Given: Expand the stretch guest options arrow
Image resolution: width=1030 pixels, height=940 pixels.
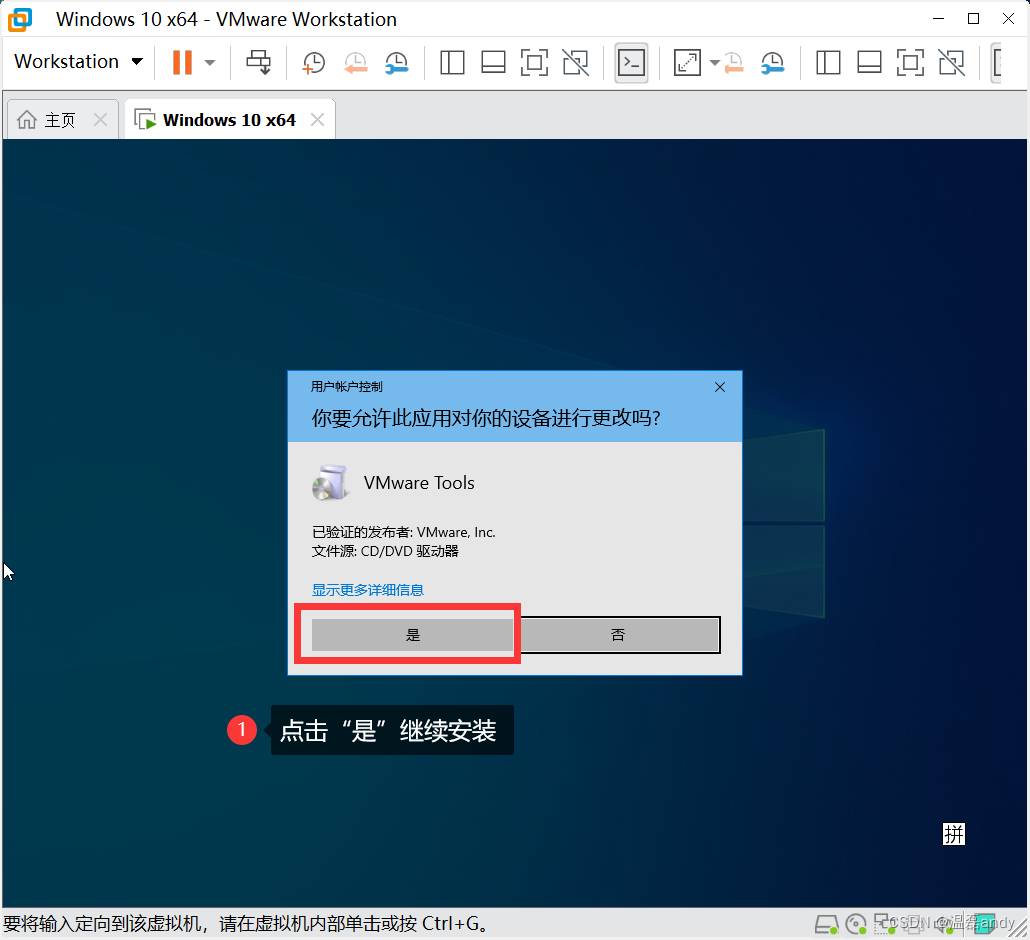Looking at the screenshot, I should 715,63.
